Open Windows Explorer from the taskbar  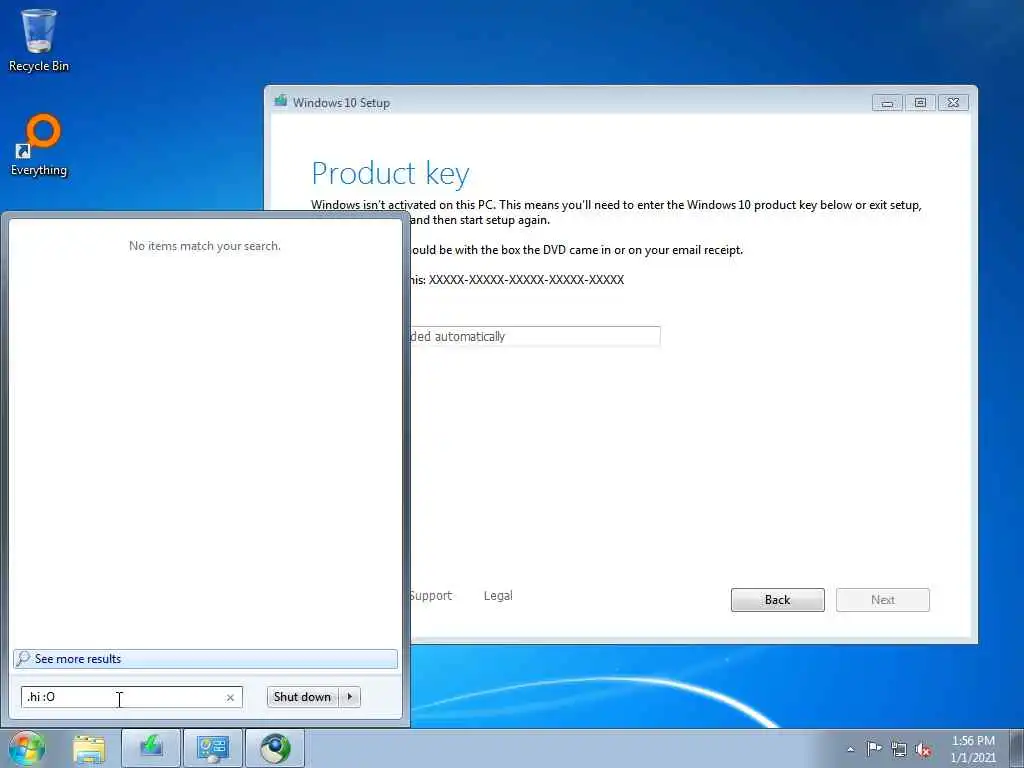point(89,748)
